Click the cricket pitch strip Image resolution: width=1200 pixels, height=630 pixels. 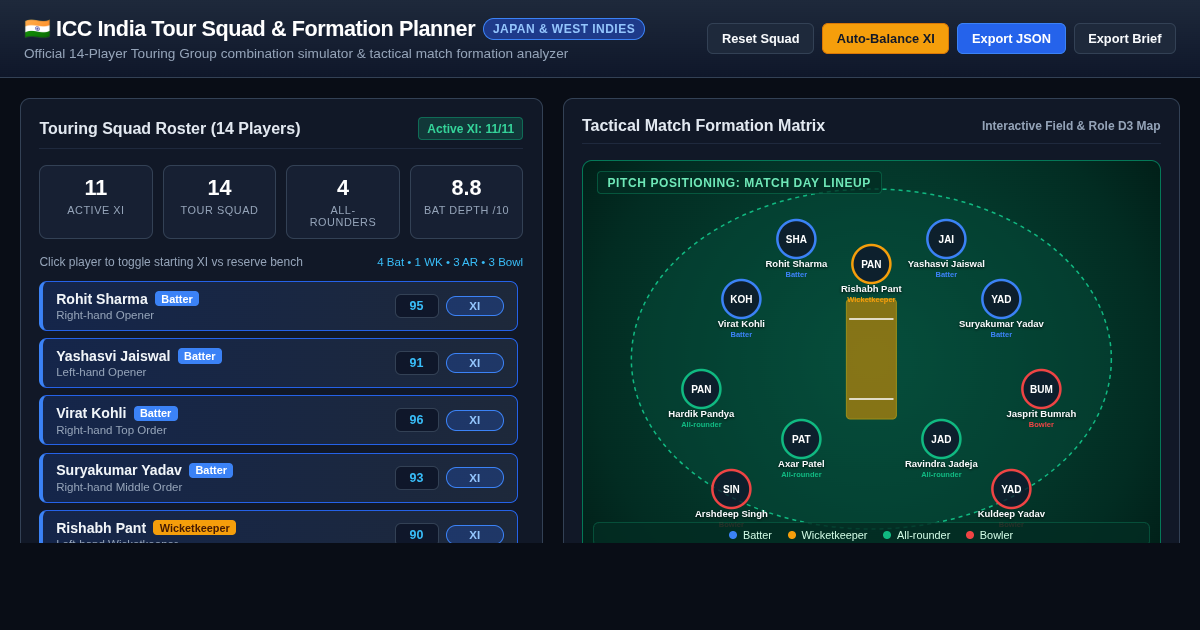871,359
